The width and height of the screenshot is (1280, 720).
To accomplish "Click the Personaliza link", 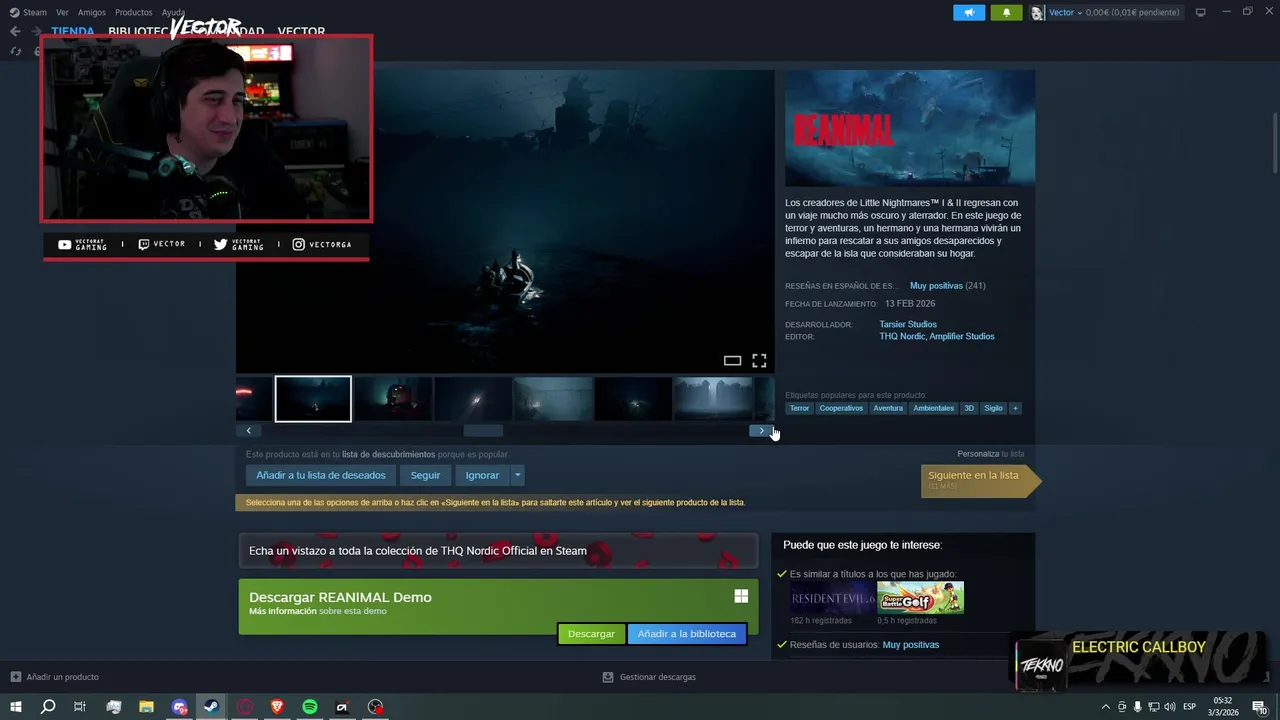I will pos(978,454).
